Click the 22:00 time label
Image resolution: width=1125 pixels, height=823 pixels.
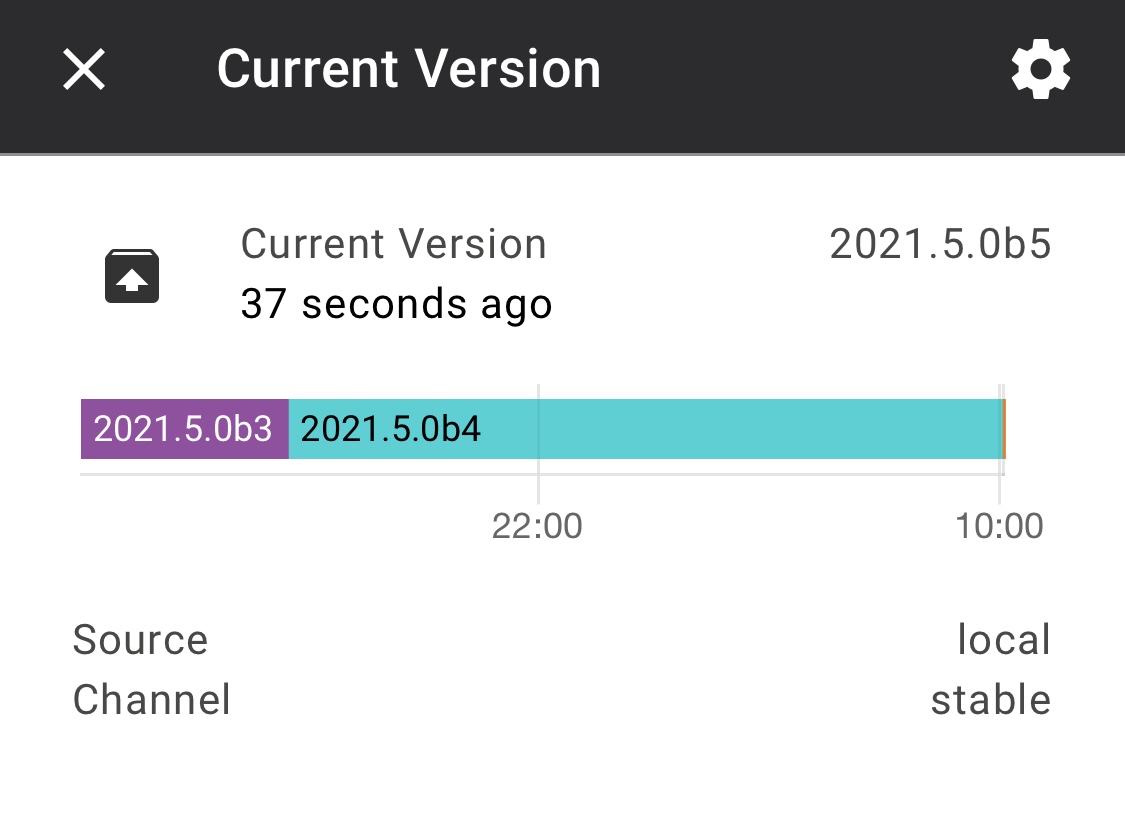pyautogui.click(x=539, y=525)
